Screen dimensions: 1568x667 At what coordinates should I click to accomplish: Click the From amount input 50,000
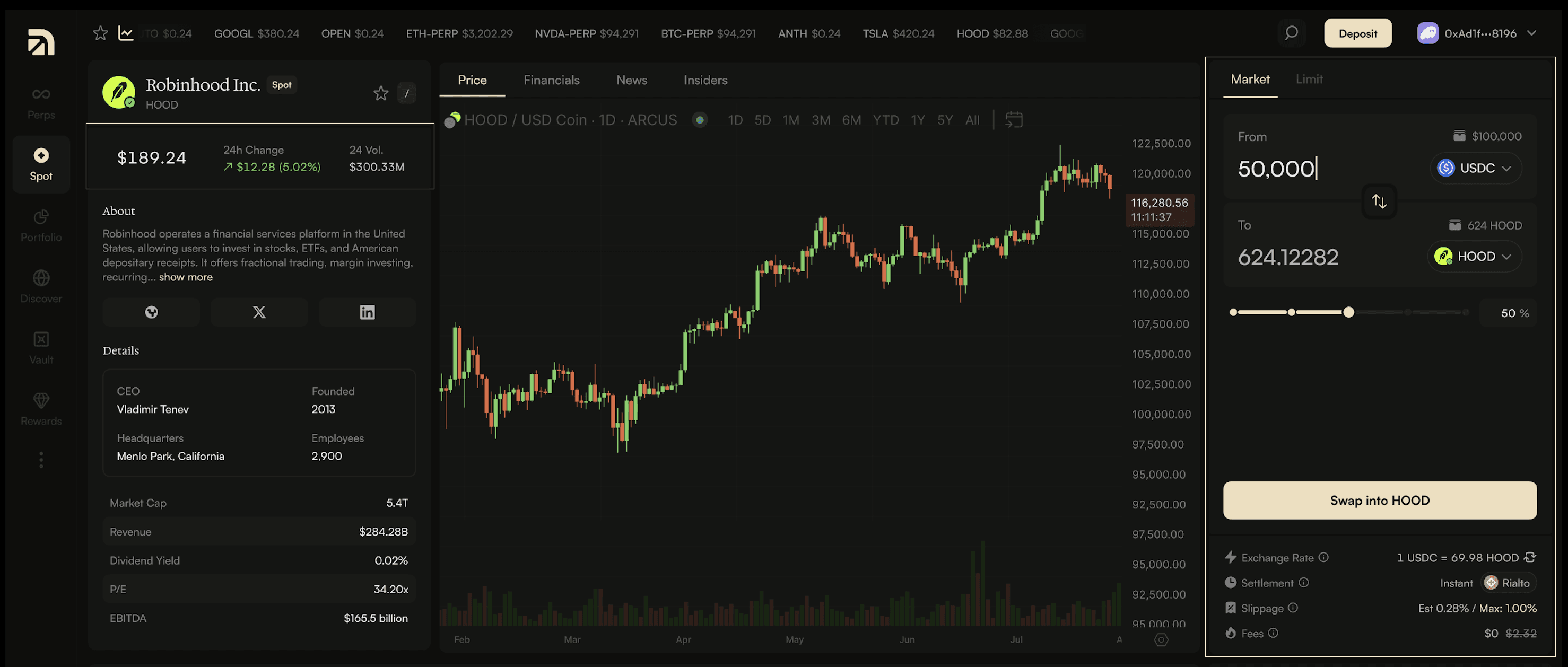pyautogui.click(x=1278, y=169)
